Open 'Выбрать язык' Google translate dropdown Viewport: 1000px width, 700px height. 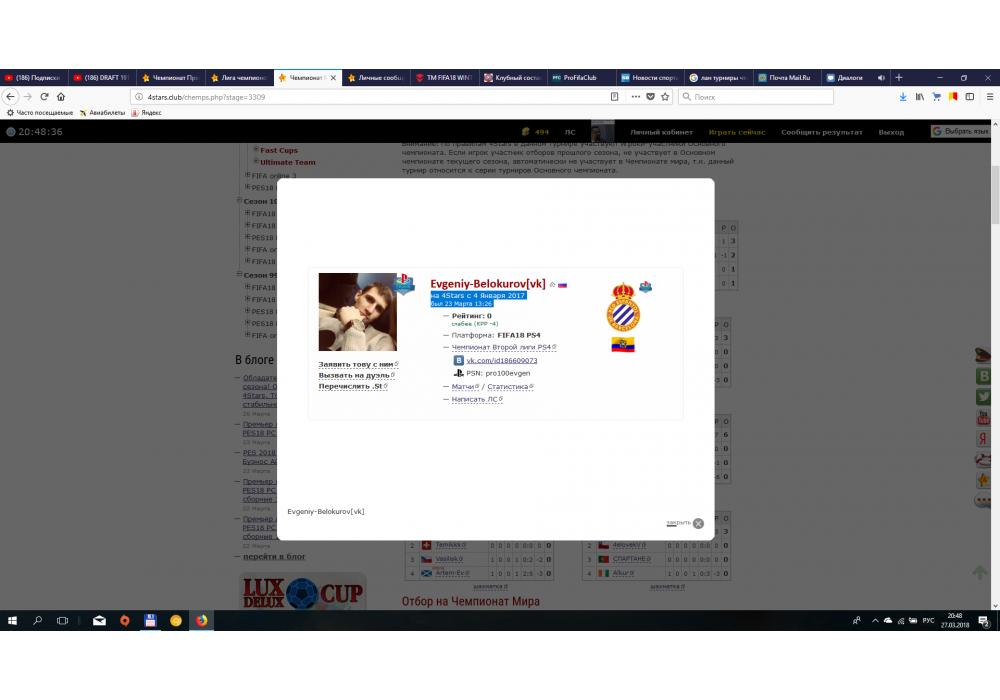tap(960, 131)
